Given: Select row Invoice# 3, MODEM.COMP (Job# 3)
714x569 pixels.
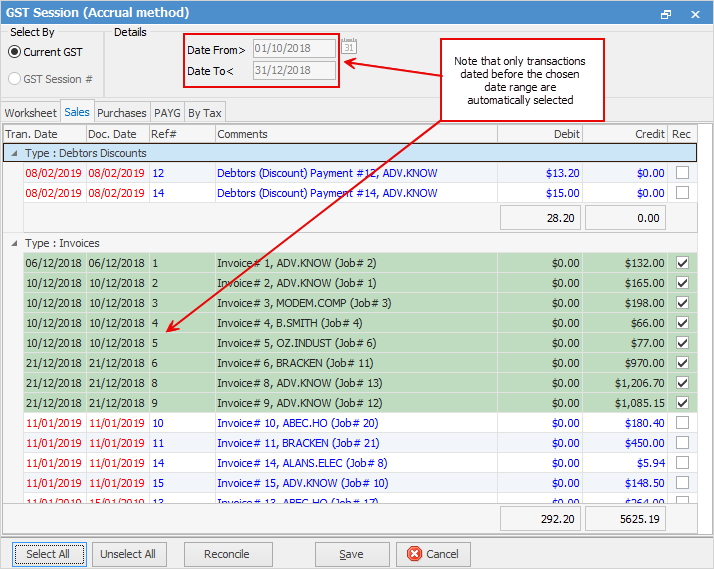Looking at the screenshot, I should (360, 303).
